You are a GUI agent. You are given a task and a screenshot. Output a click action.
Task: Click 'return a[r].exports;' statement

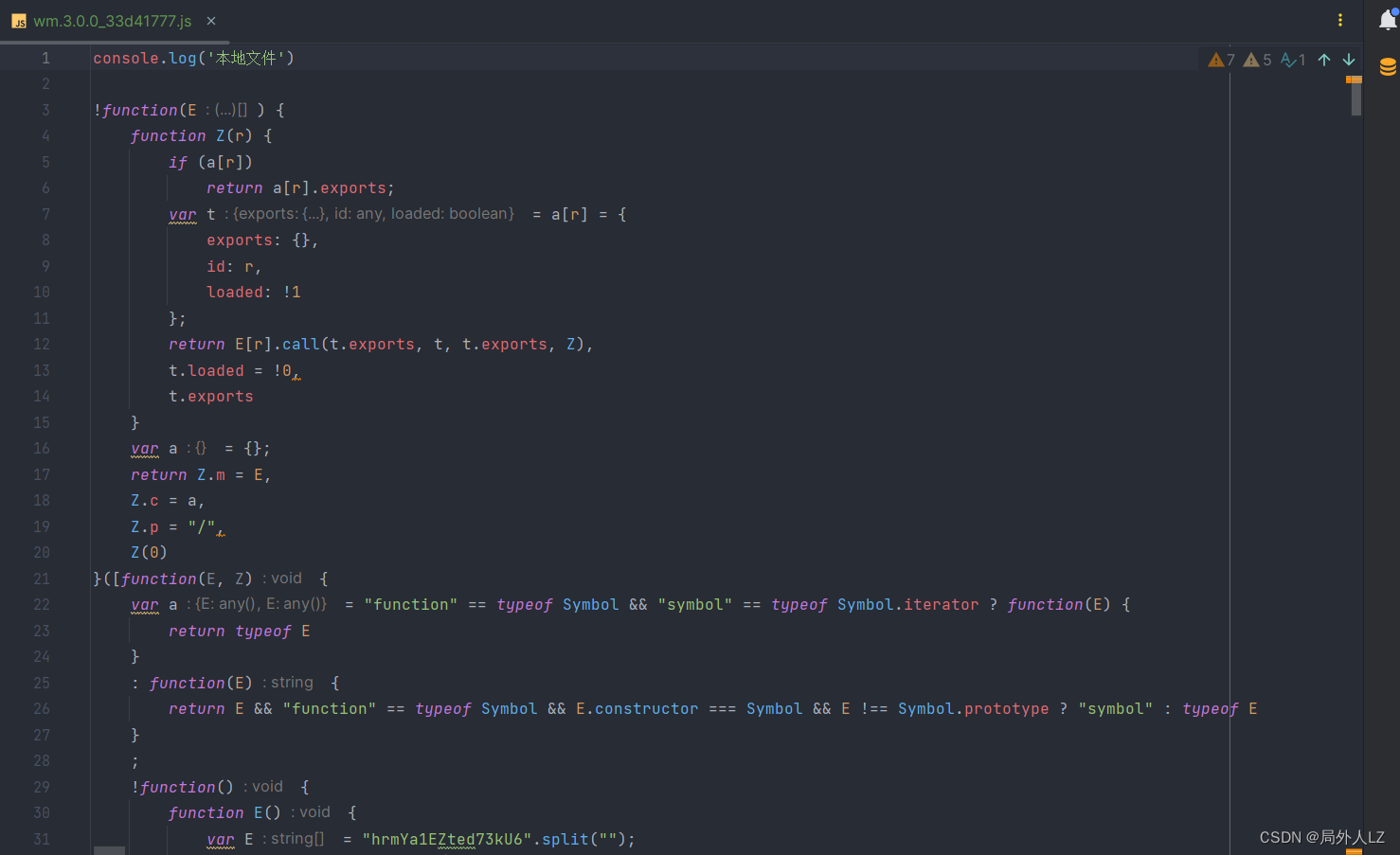point(300,188)
